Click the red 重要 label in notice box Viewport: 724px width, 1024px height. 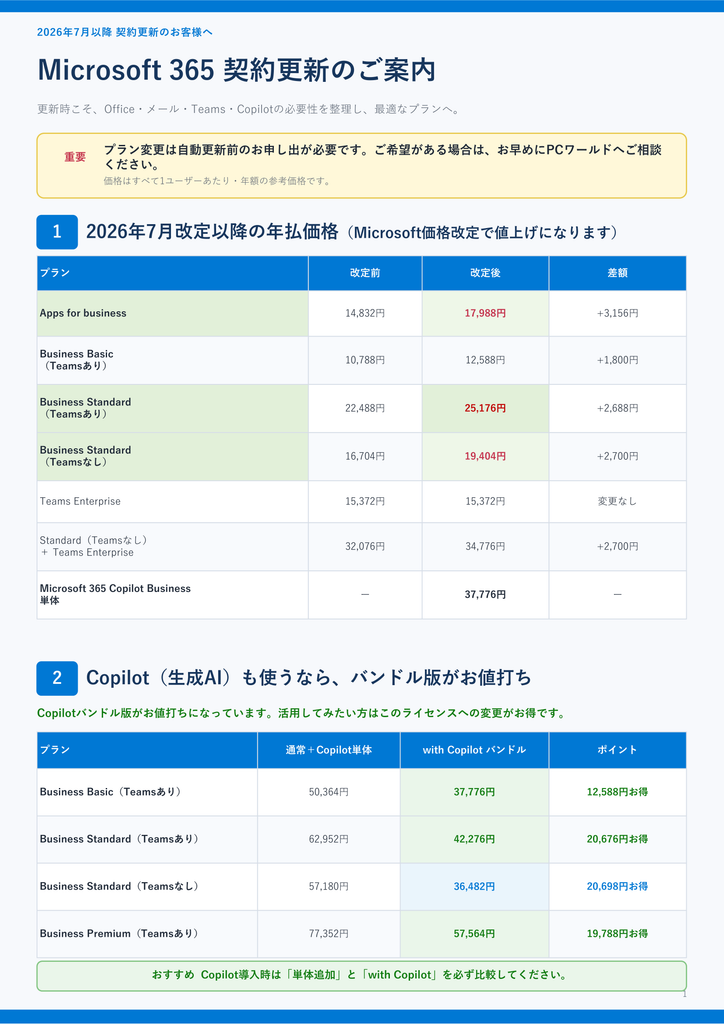(x=75, y=157)
